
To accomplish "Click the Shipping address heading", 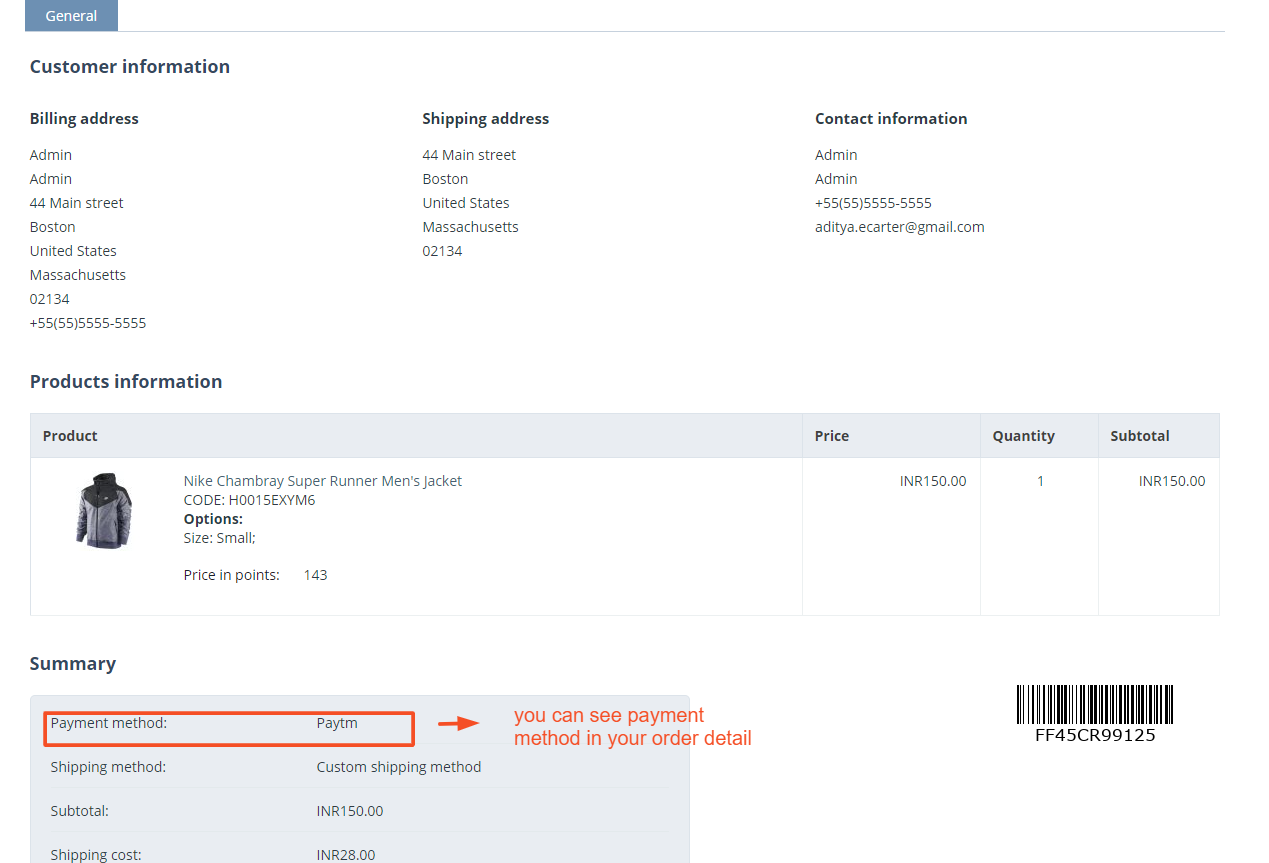I will [x=485, y=119].
